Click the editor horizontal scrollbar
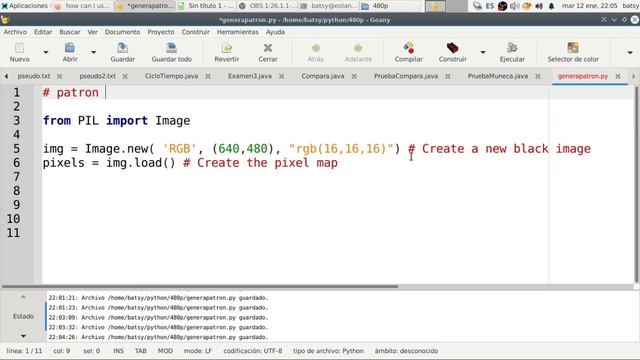This screenshot has width=640, height=360. pos(200,287)
